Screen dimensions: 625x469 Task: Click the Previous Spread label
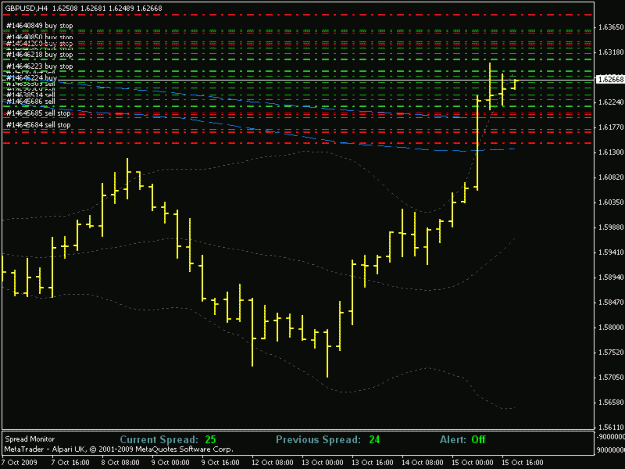(318, 440)
